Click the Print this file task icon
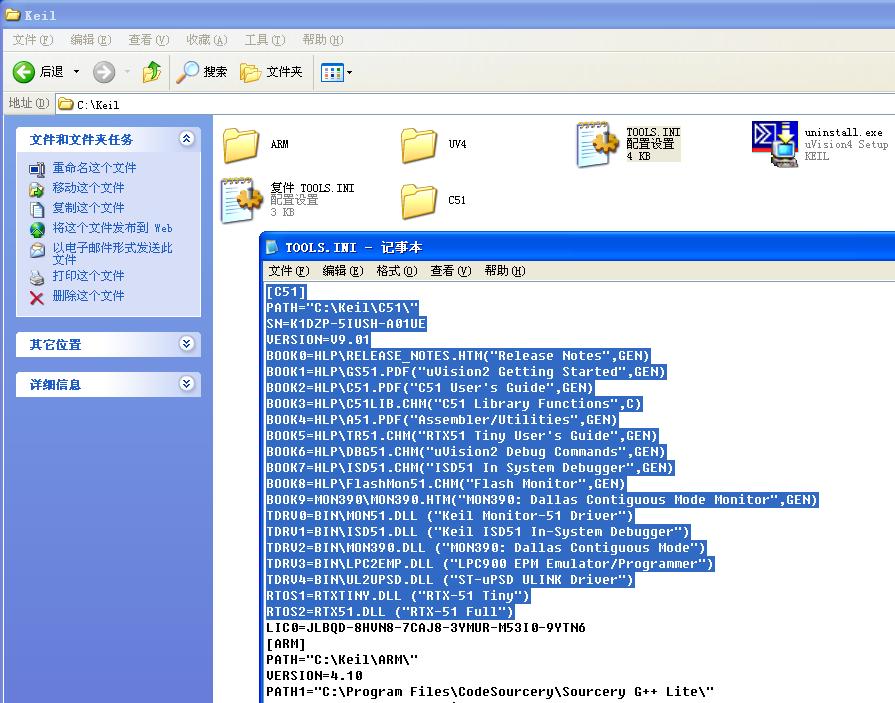The width and height of the screenshot is (895, 703). coord(37,277)
